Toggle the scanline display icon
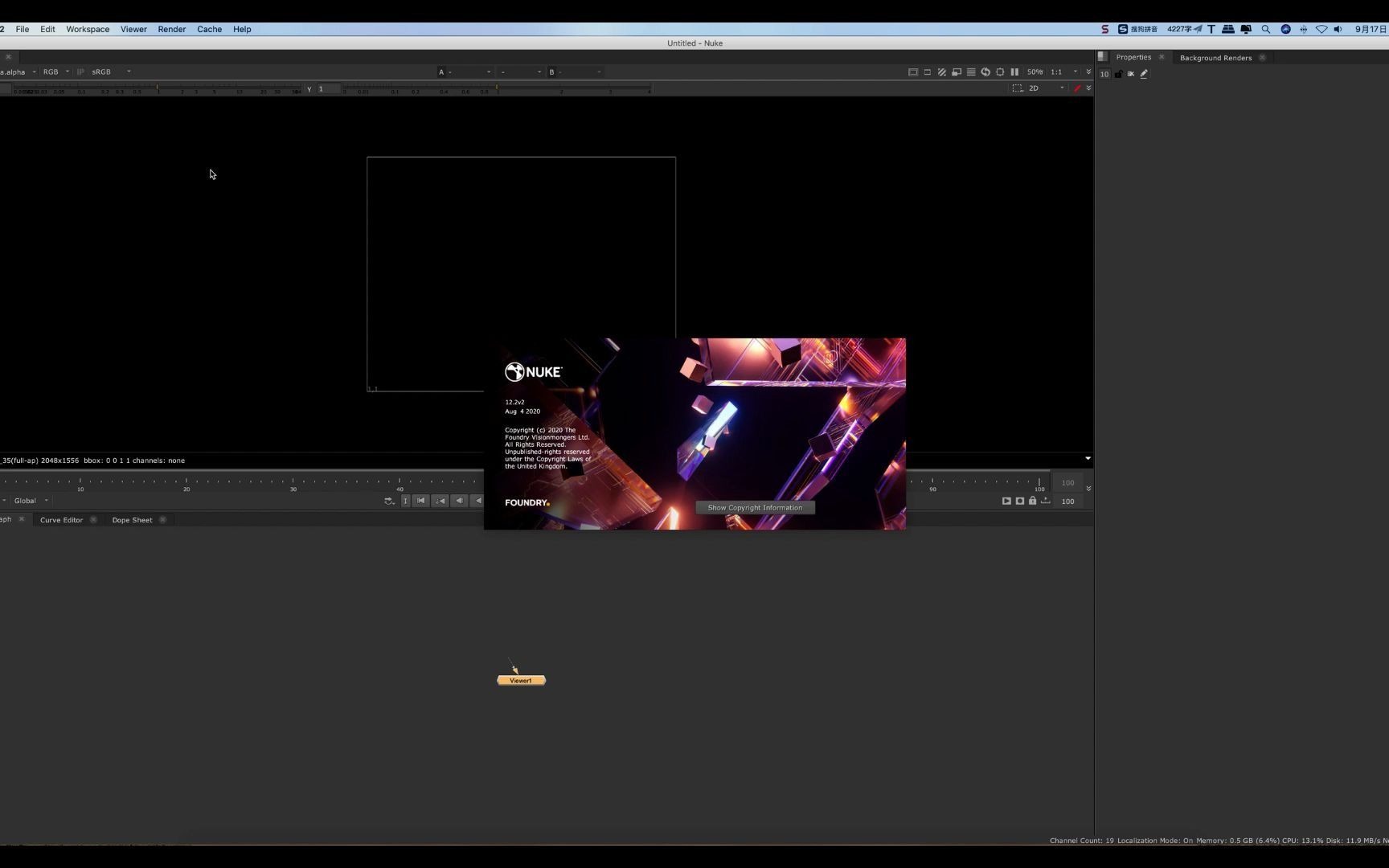Screen dimensions: 1389x868 click(x=971, y=72)
